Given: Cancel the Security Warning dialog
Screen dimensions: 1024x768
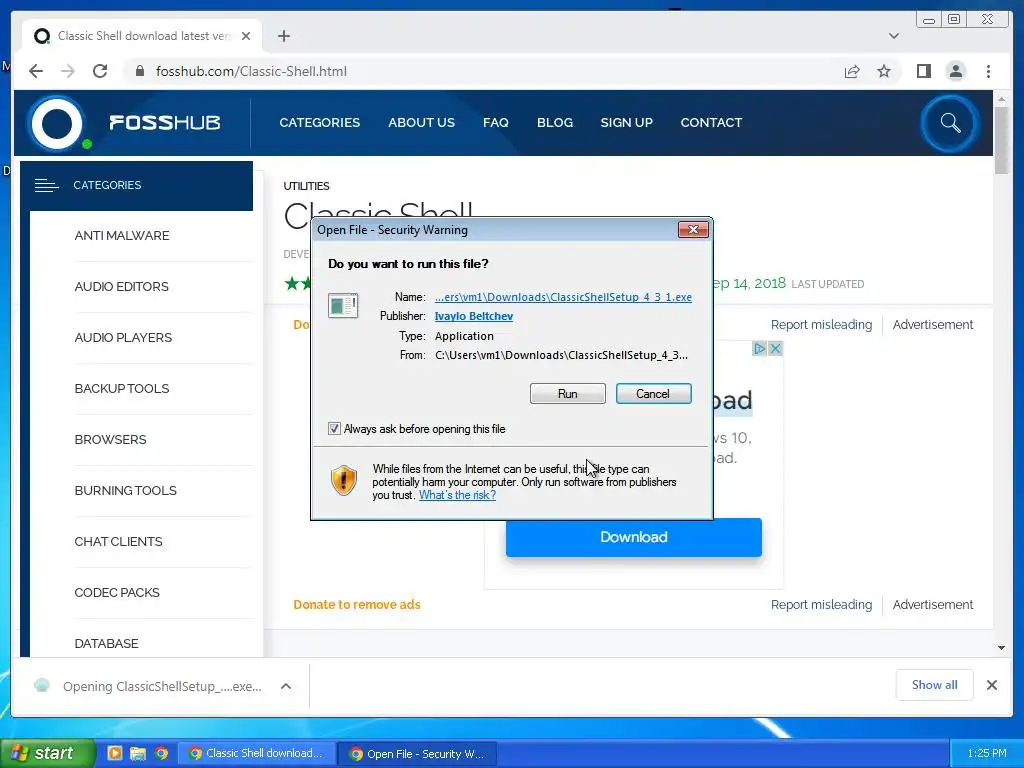Looking at the screenshot, I should pos(653,394).
